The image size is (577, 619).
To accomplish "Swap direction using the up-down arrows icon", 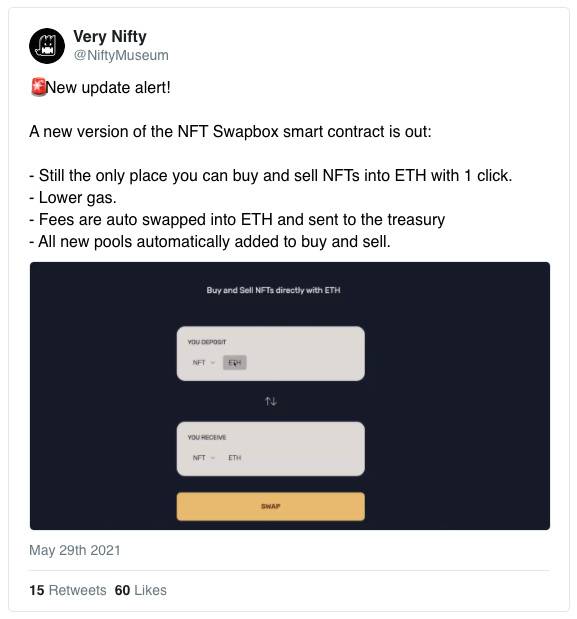I will pos(271,401).
